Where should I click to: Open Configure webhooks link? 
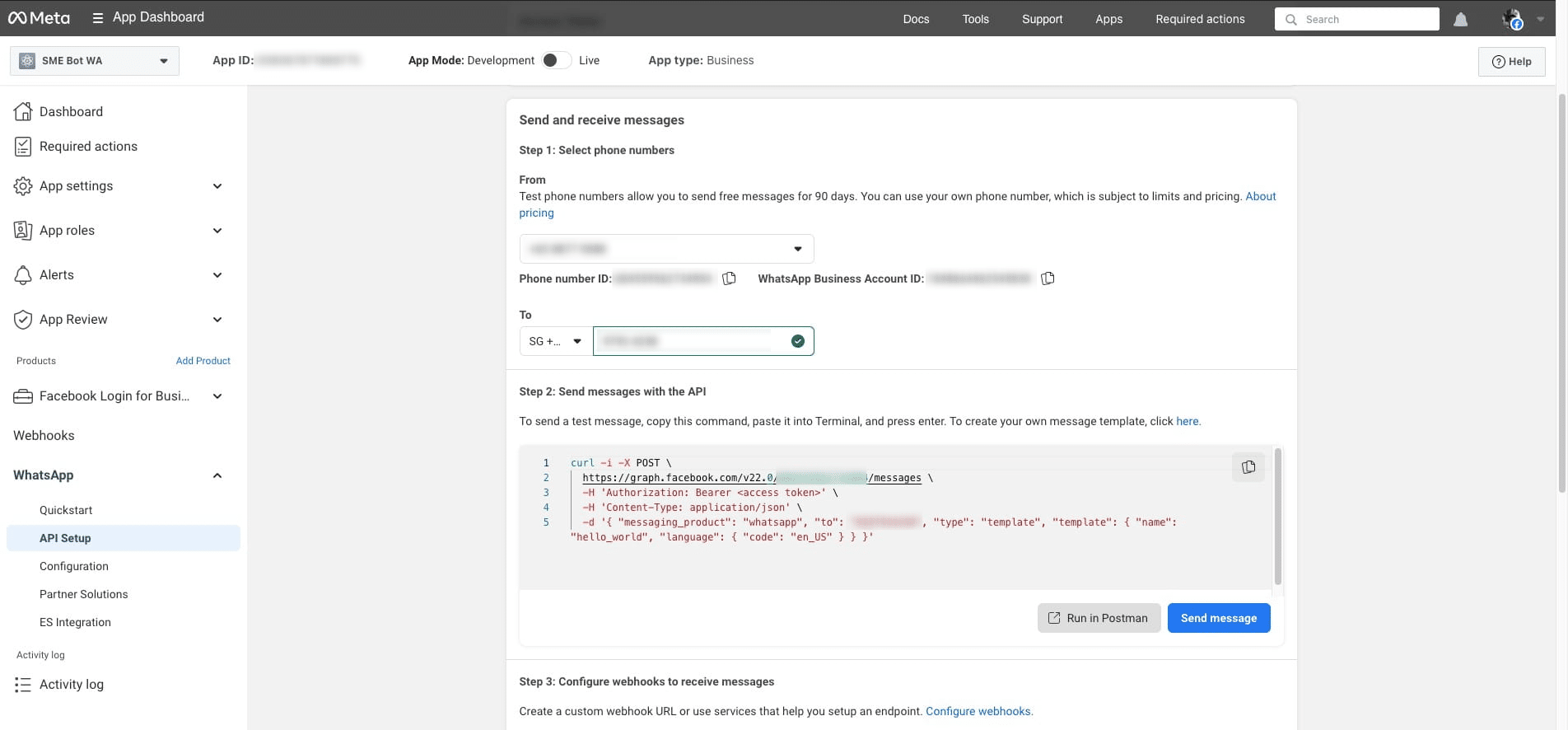[978, 711]
